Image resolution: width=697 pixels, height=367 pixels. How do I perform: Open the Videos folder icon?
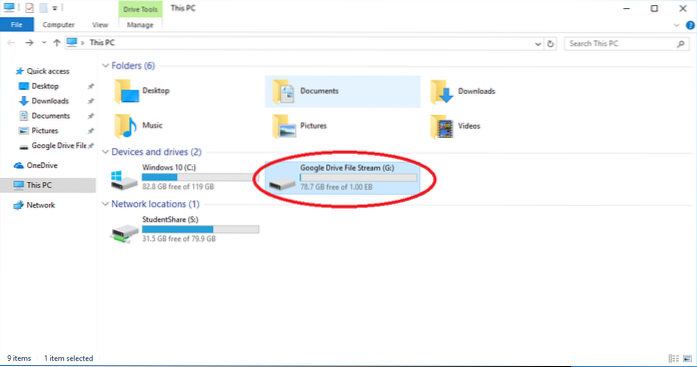click(442, 127)
